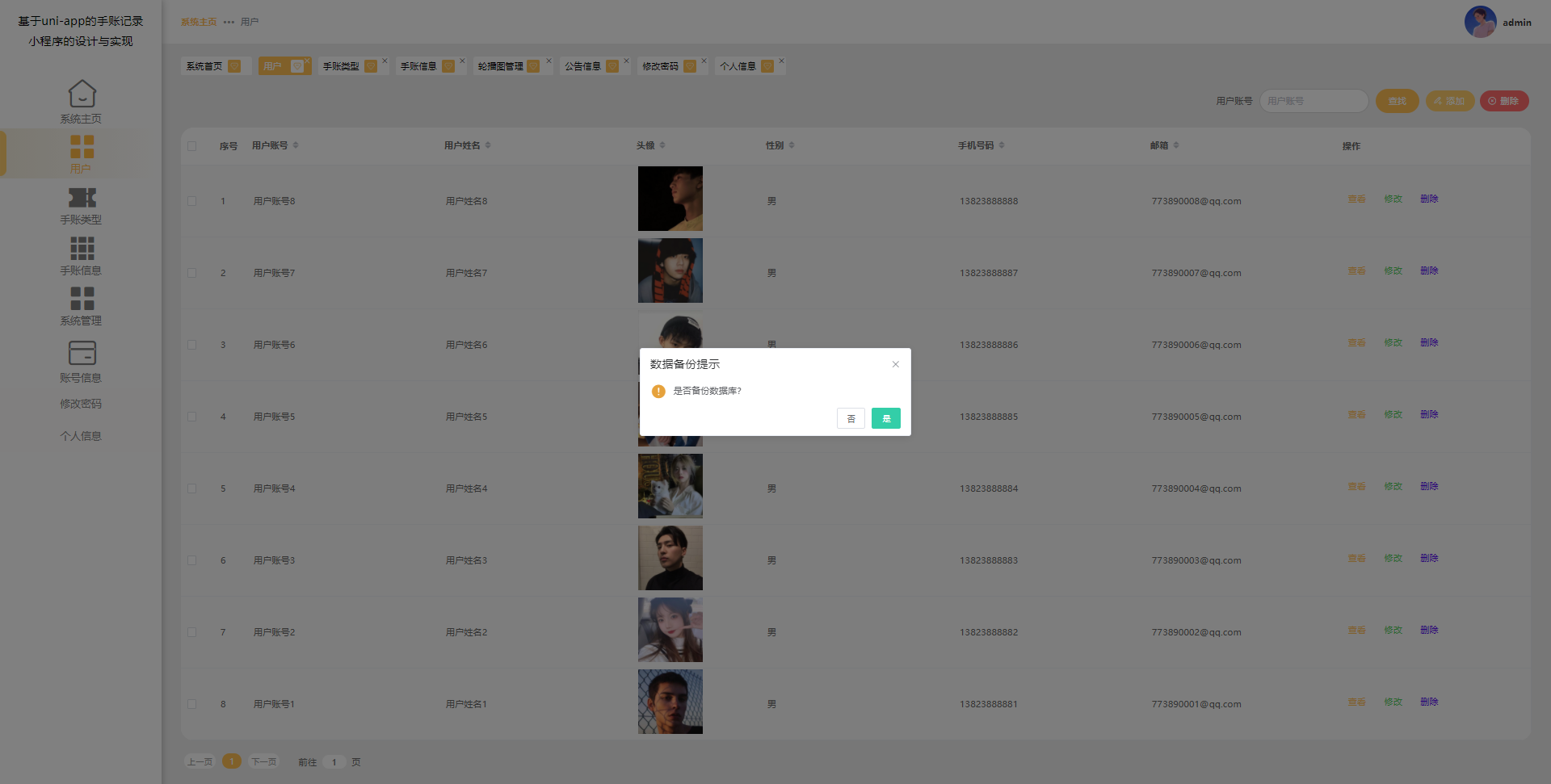Viewport: 1551px width, 784px height.
Task: Click the admin avatar picture
Action: [1480, 22]
